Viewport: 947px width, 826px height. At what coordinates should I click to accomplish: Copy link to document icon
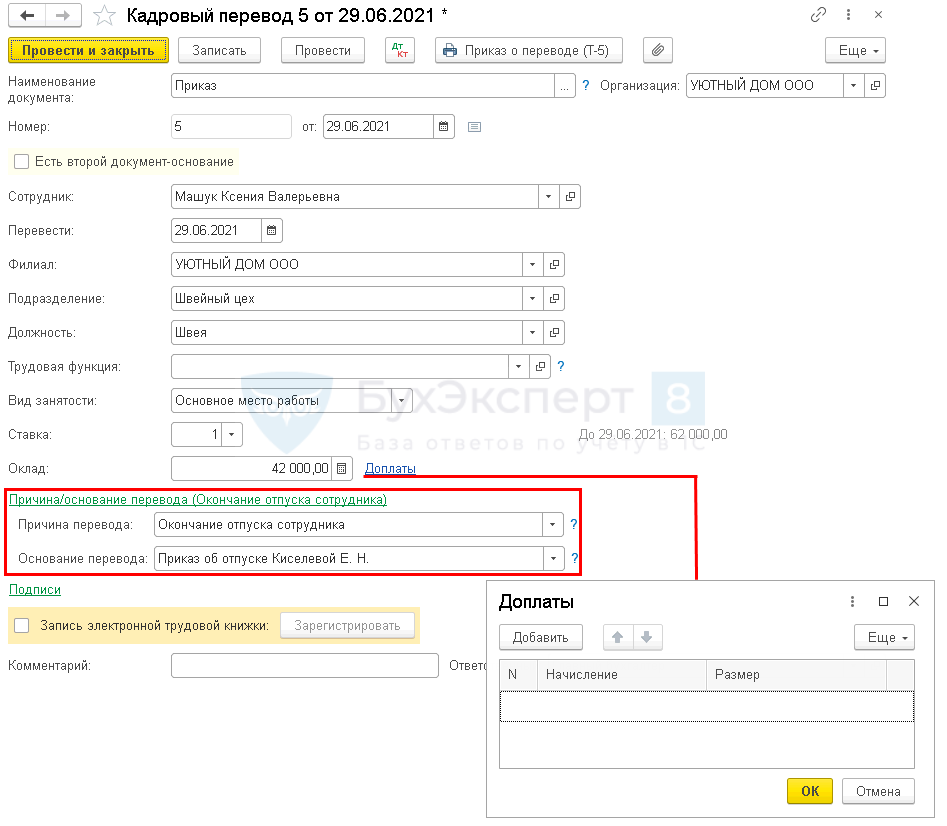[819, 15]
